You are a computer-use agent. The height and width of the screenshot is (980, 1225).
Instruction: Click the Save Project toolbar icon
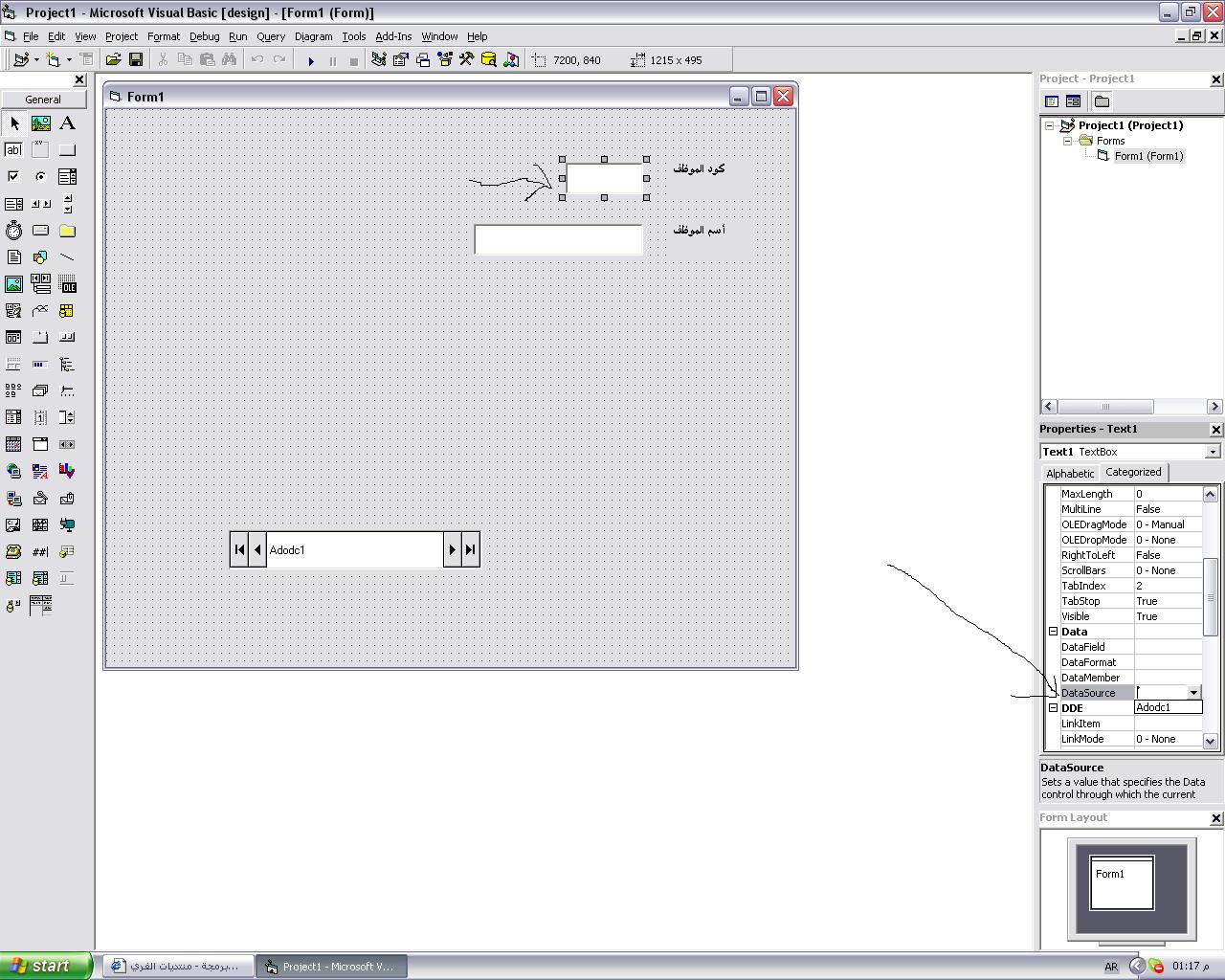click(x=136, y=60)
